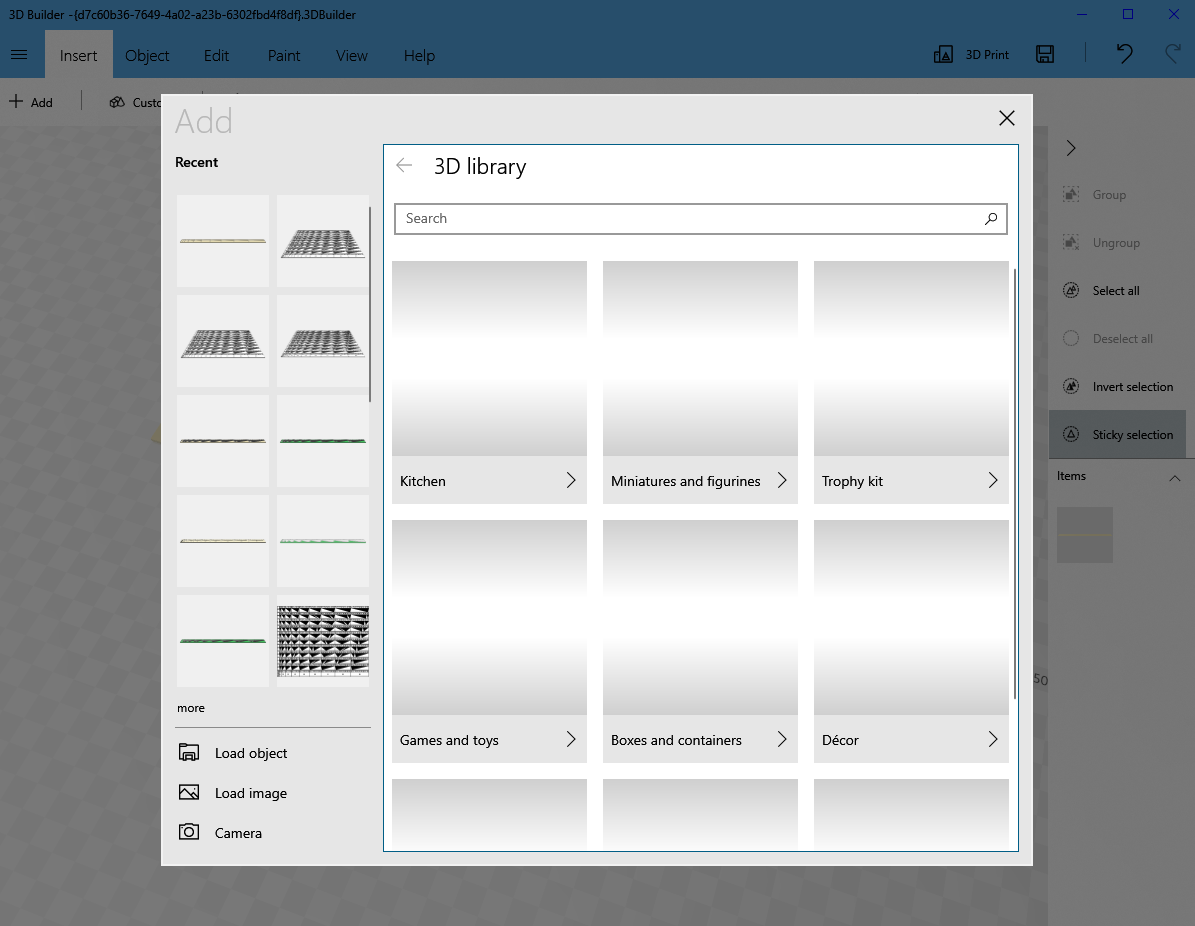The image size is (1195, 926).
Task: Click the 3D library search field
Action: [700, 219]
